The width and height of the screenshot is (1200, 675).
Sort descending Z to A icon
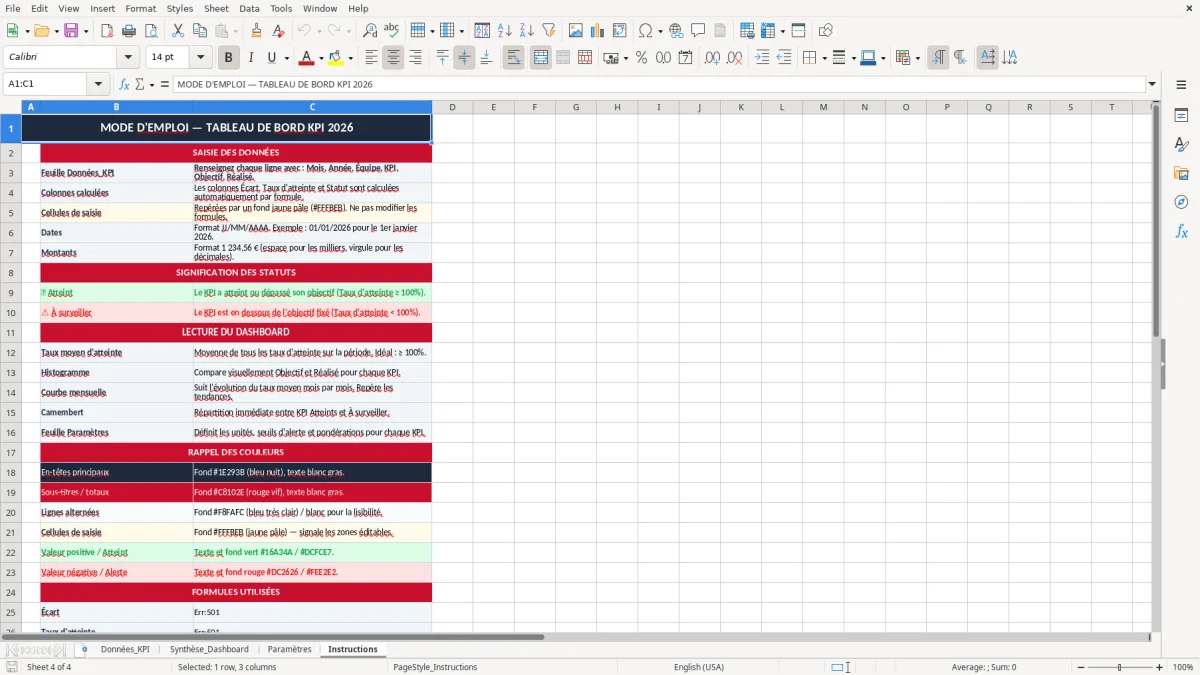(x=527, y=31)
